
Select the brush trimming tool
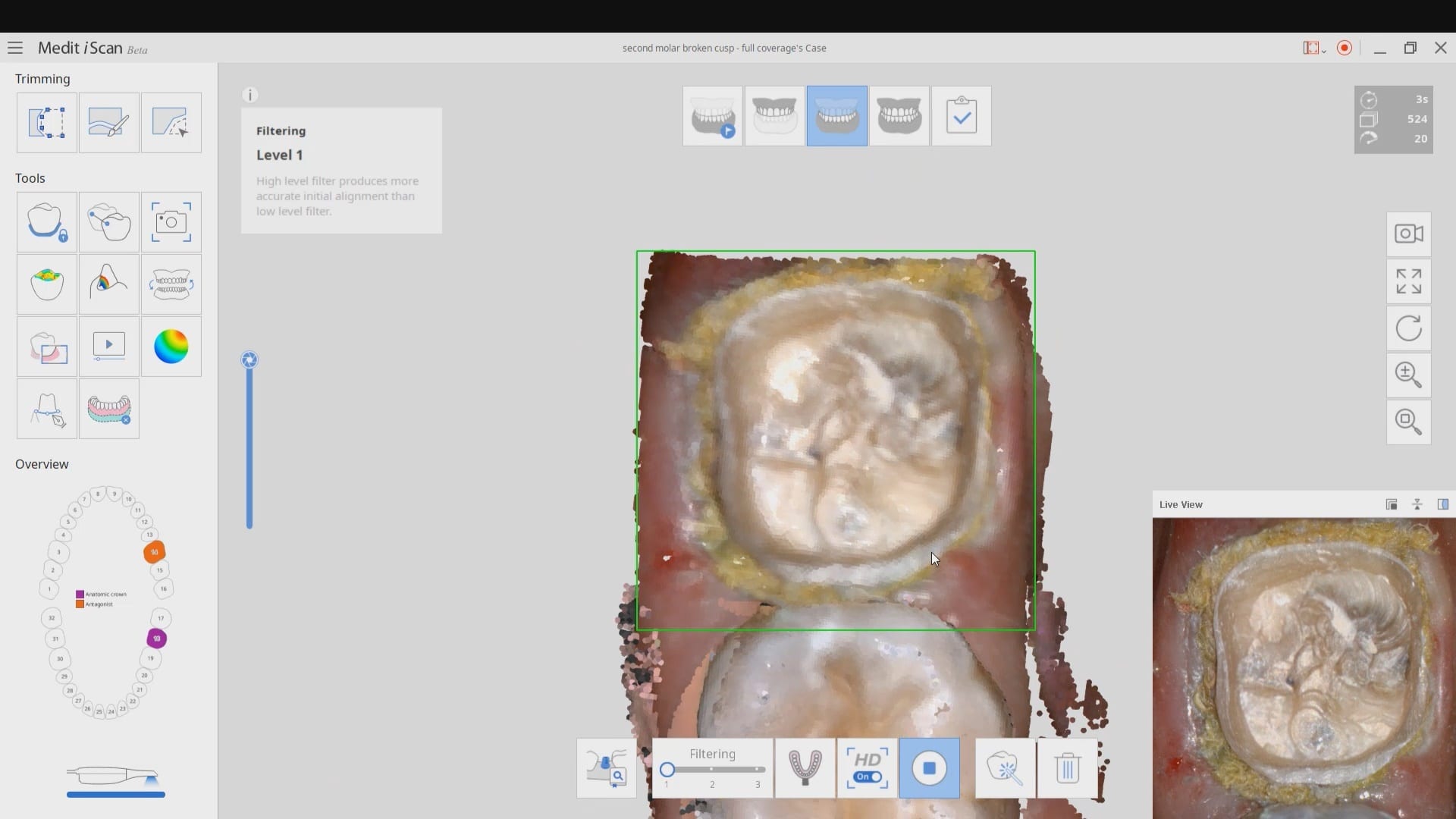coord(108,123)
